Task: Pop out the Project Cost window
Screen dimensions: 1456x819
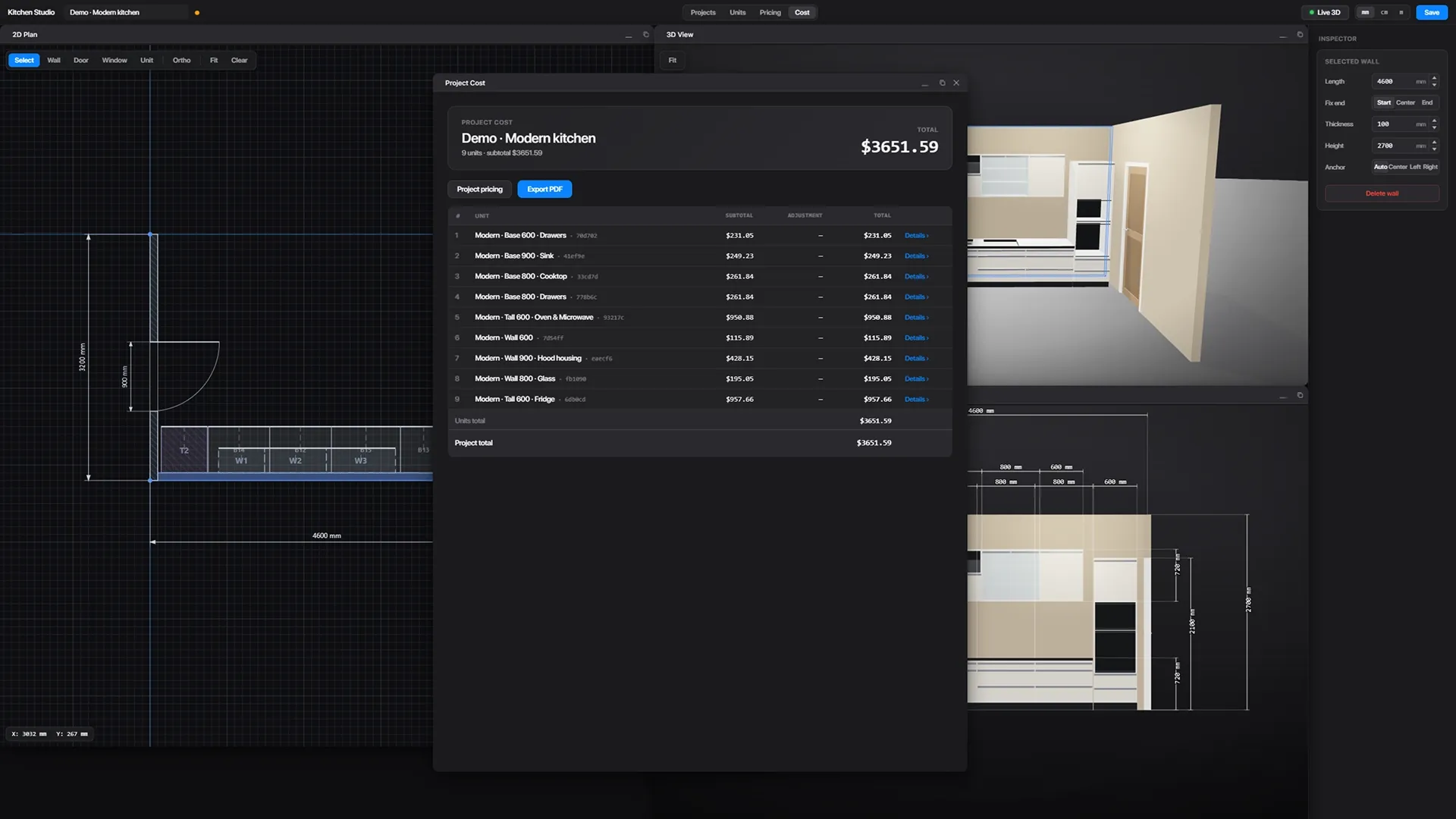Action: (x=942, y=83)
